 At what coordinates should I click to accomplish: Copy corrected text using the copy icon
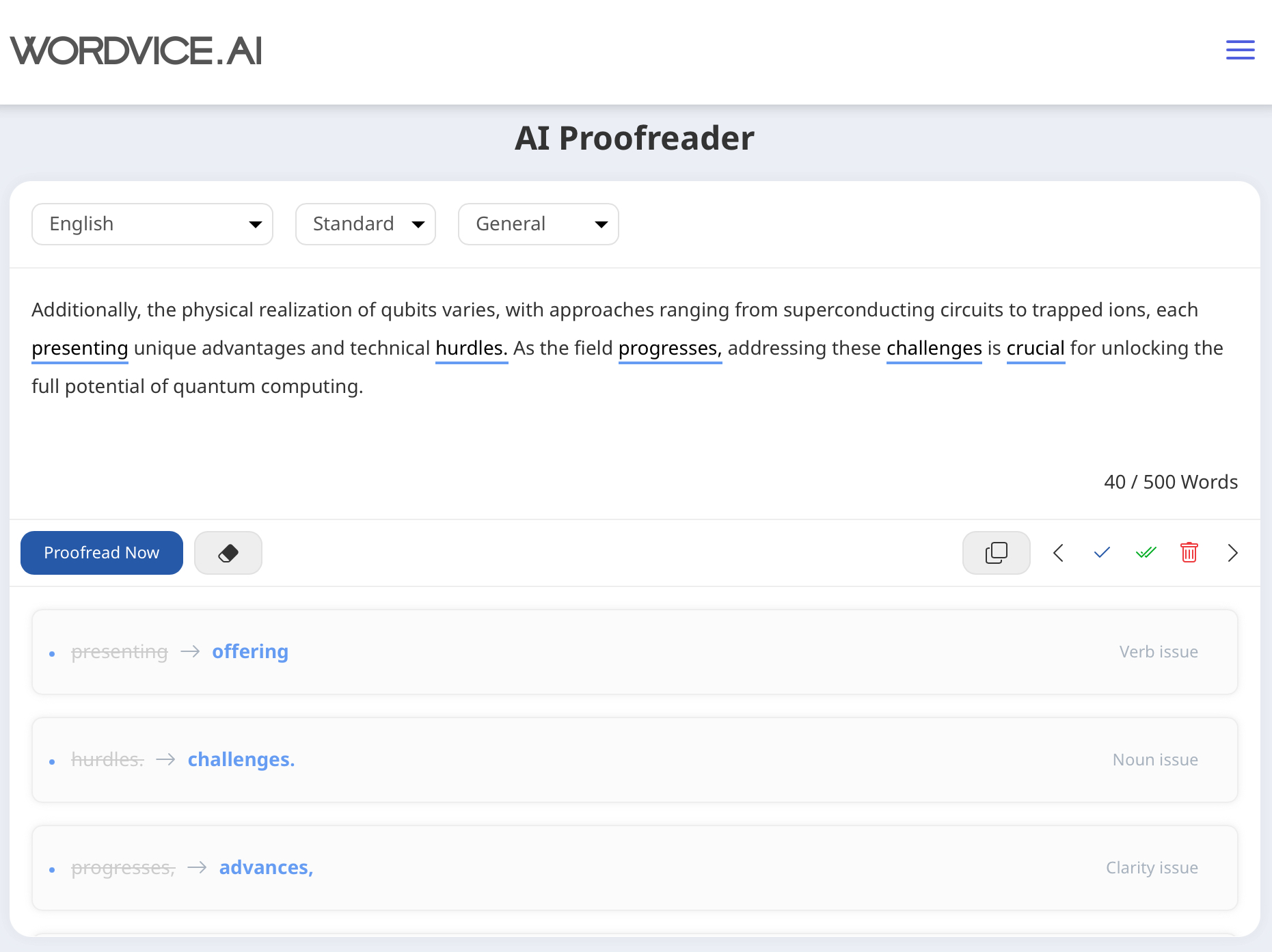coord(996,552)
